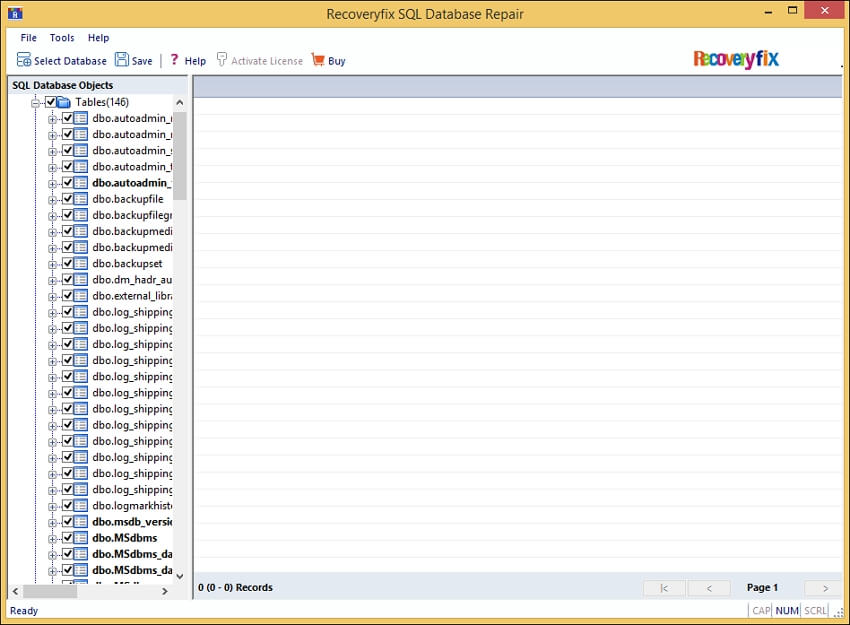Click the tree's vertical scroll down arrow
Viewport: 850px width, 625px height.
click(x=180, y=577)
